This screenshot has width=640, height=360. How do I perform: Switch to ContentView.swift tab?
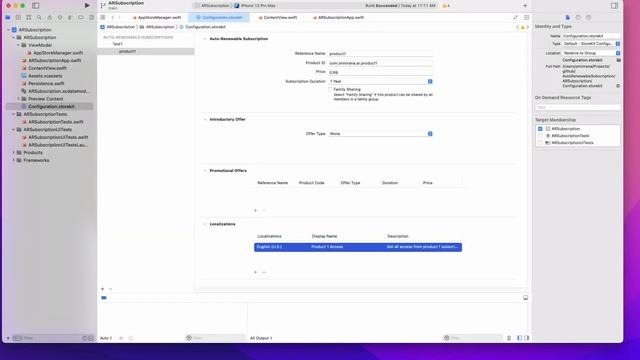(x=278, y=18)
